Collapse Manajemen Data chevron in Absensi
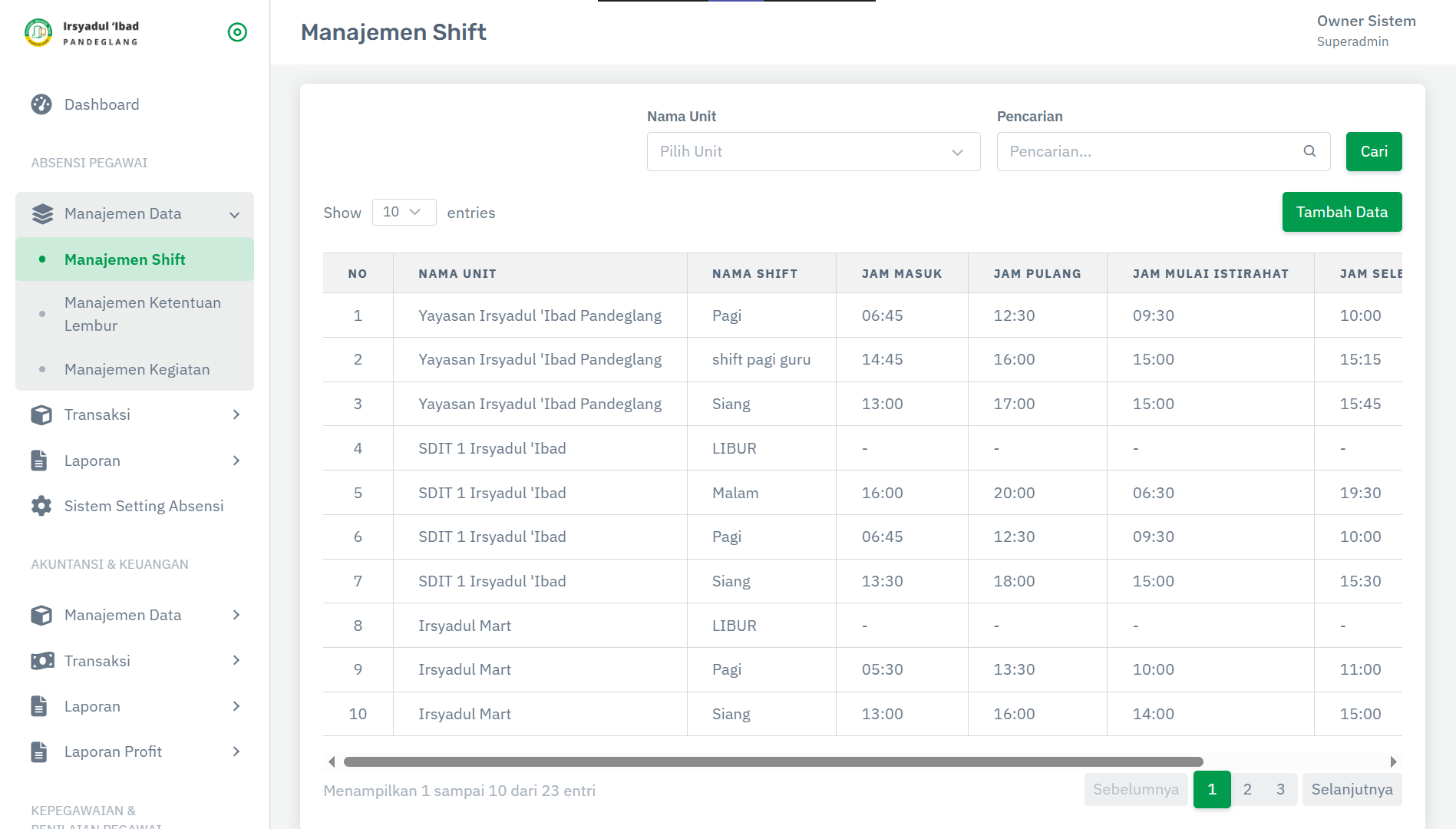 point(235,215)
